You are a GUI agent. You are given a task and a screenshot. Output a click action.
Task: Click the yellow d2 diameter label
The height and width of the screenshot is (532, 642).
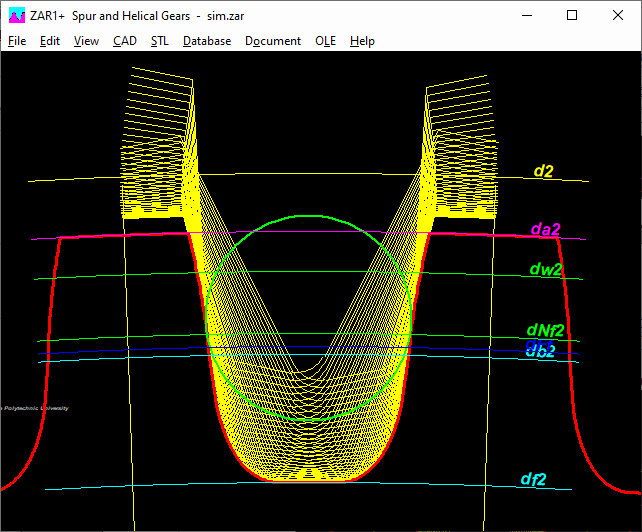543,171
